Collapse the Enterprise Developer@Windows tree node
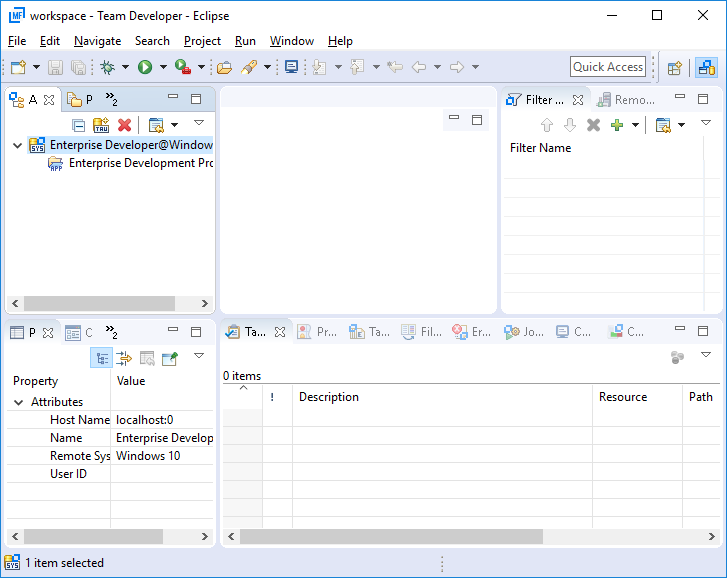Image resolution: width=727 pixels, height=578 pixels. pyautogui.click(x=17, y=145)
